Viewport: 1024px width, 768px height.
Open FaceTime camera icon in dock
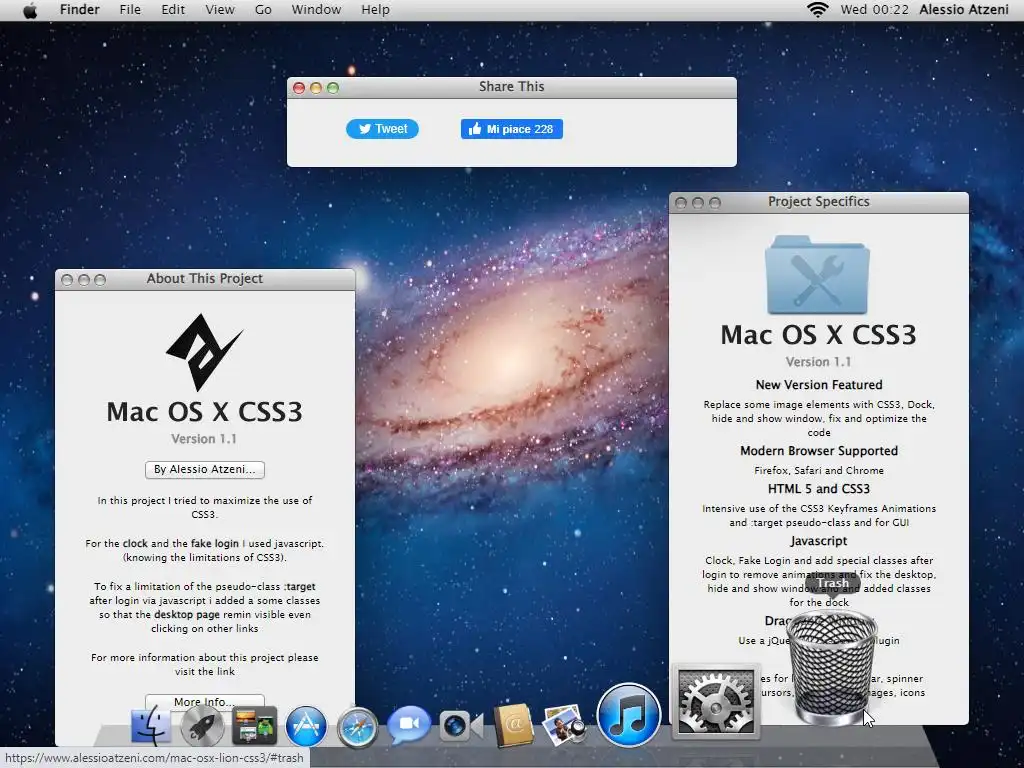[461, 725]
